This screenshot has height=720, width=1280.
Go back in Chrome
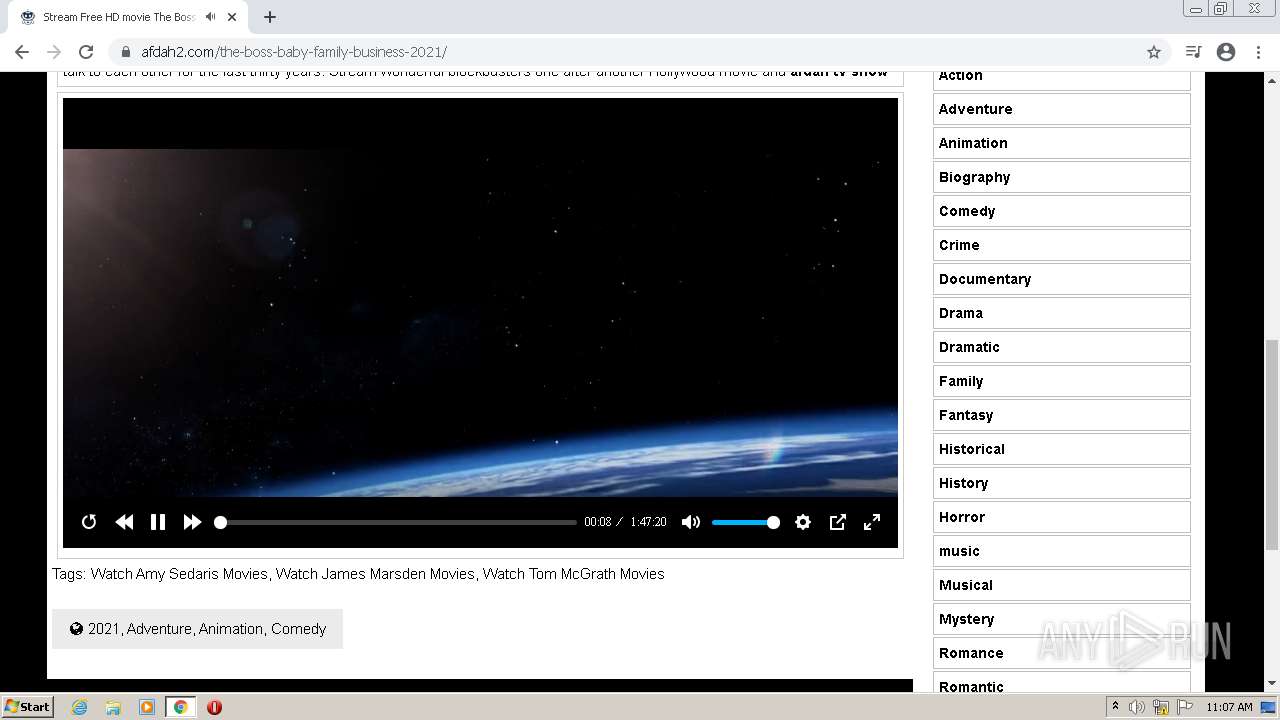pos(22,52)
